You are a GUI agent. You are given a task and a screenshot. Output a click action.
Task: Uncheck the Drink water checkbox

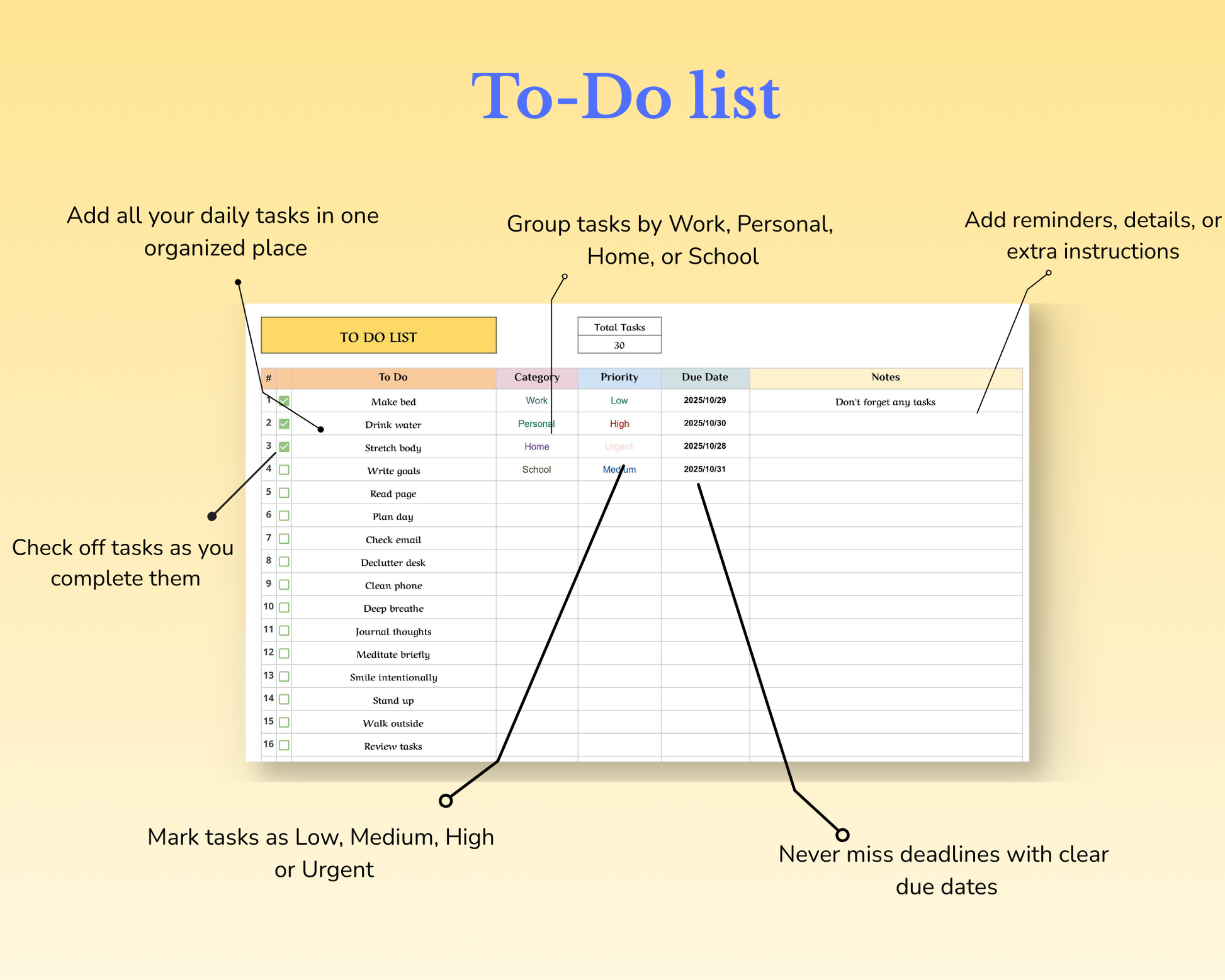click(x=284, y=424)
